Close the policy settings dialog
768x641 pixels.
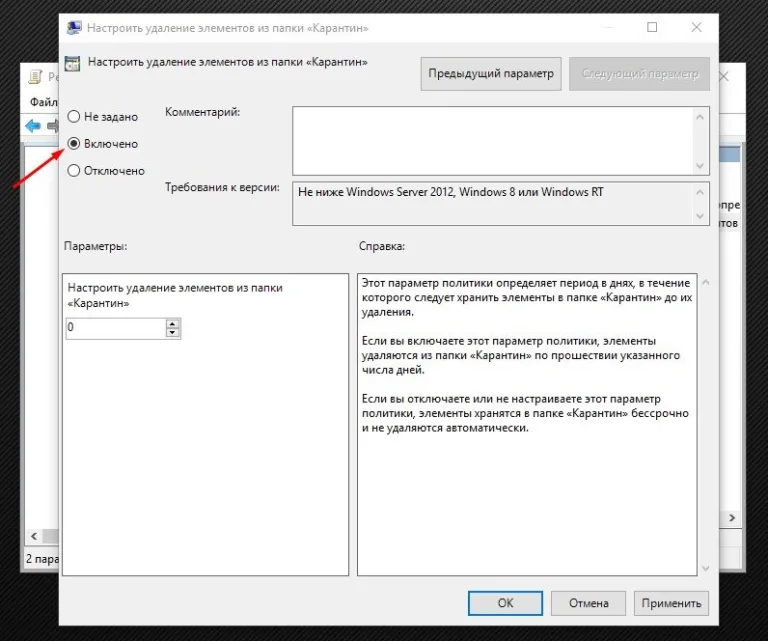[x=696, y=27]
